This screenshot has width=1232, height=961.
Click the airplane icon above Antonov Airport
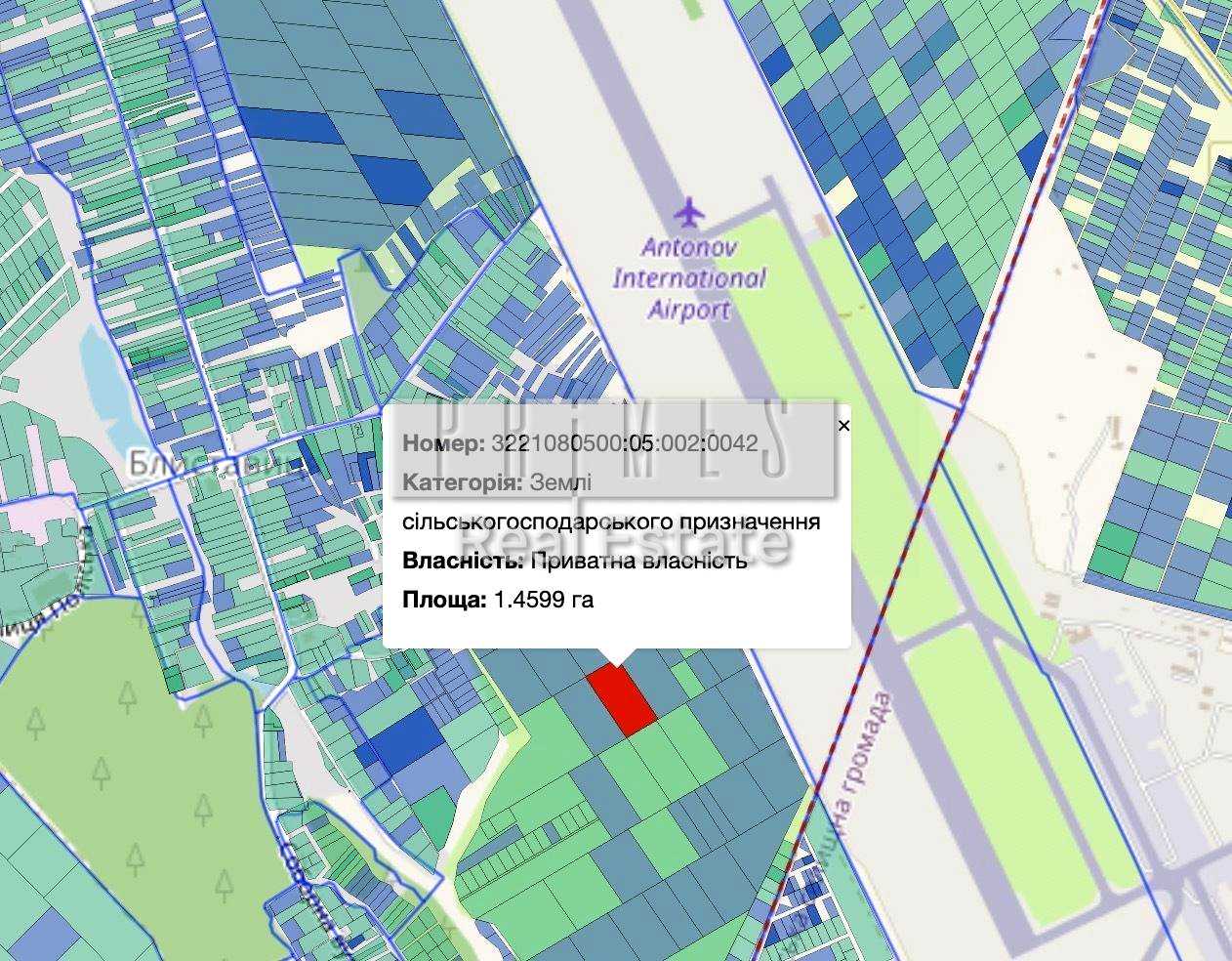(689, 210)
